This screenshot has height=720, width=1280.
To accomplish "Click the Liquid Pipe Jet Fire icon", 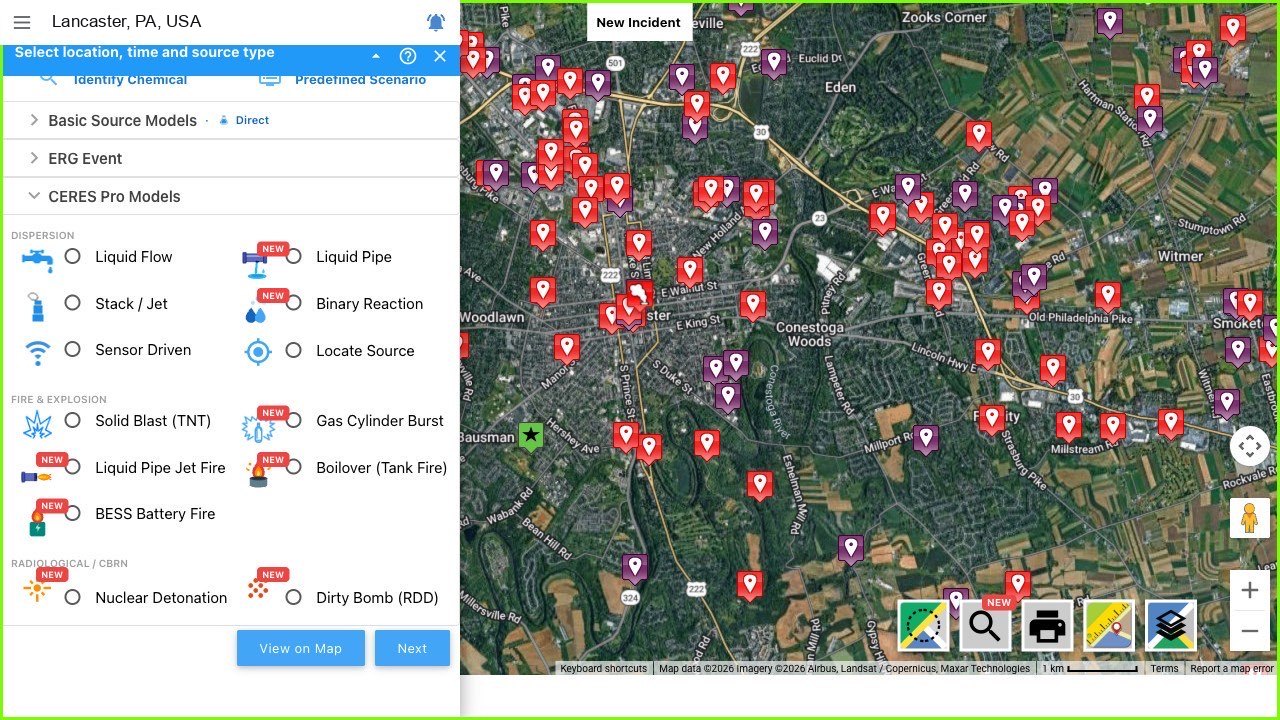I will [x=36, y=478].
